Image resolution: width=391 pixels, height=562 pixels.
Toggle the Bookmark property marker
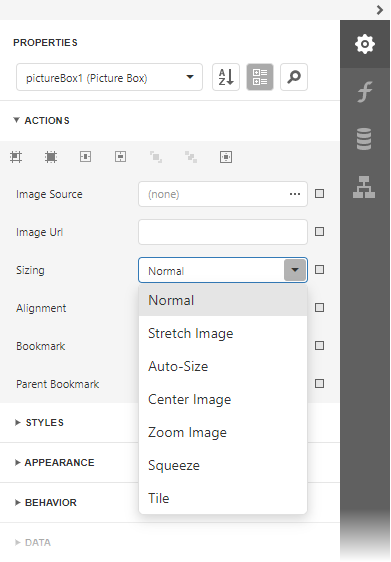(319, 346)
